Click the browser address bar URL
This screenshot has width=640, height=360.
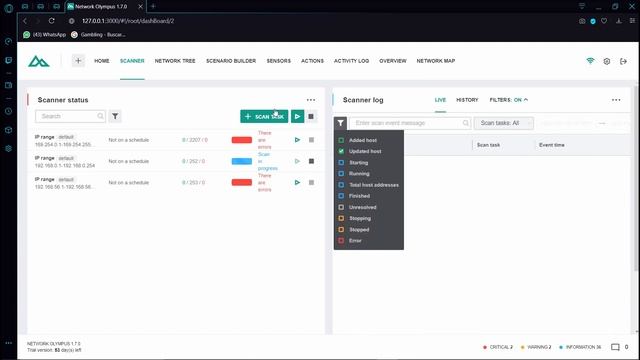pos(128,21)
